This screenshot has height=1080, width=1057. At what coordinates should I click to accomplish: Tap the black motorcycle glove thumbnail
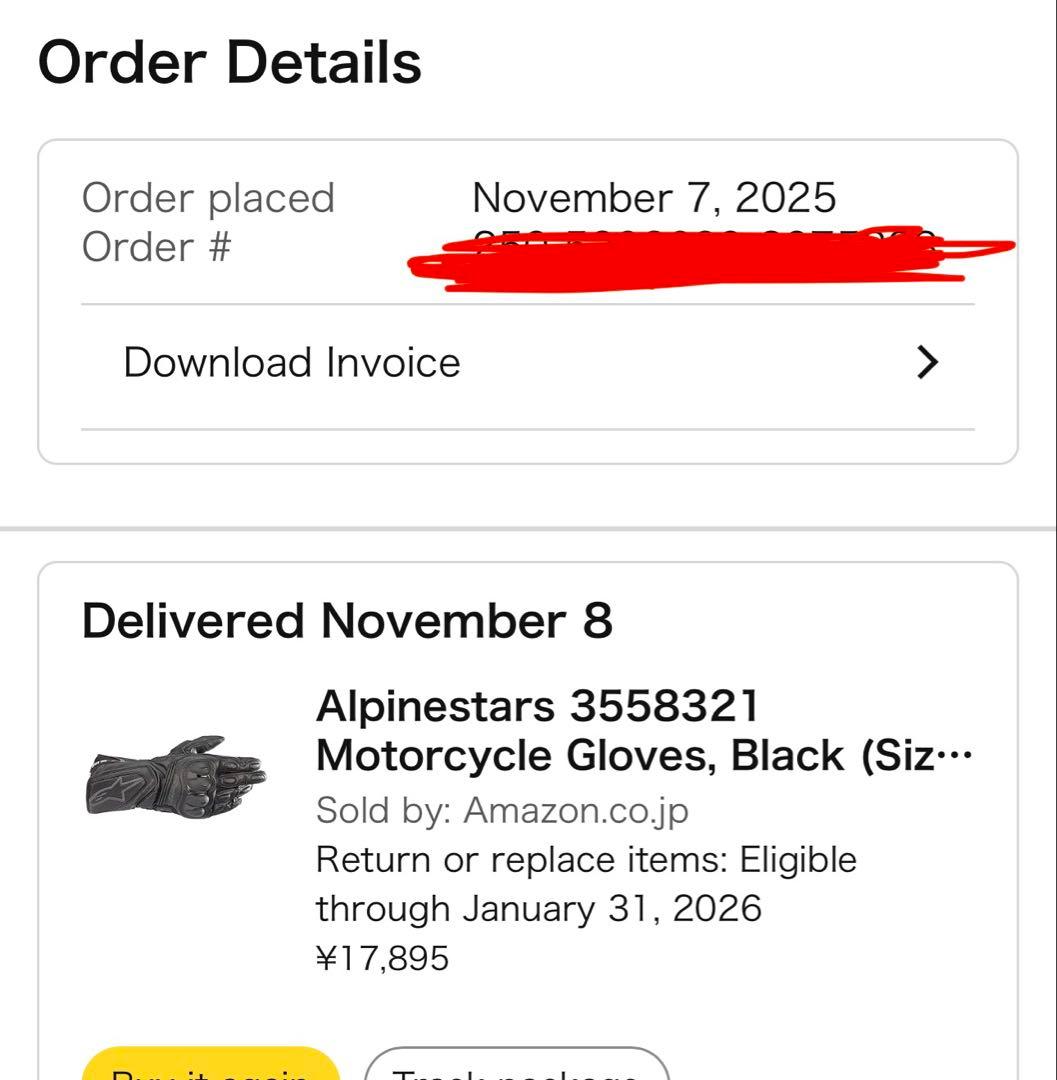pyautogui.click(x=176, y=775)
